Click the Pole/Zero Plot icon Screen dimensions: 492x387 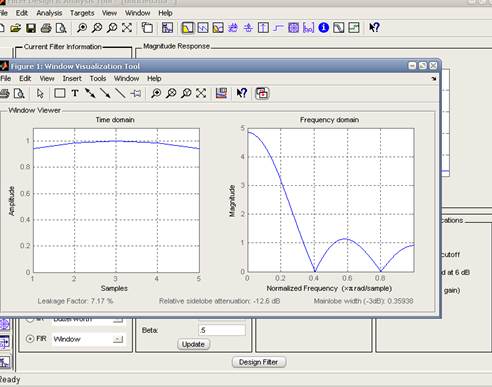click(293, 28)
